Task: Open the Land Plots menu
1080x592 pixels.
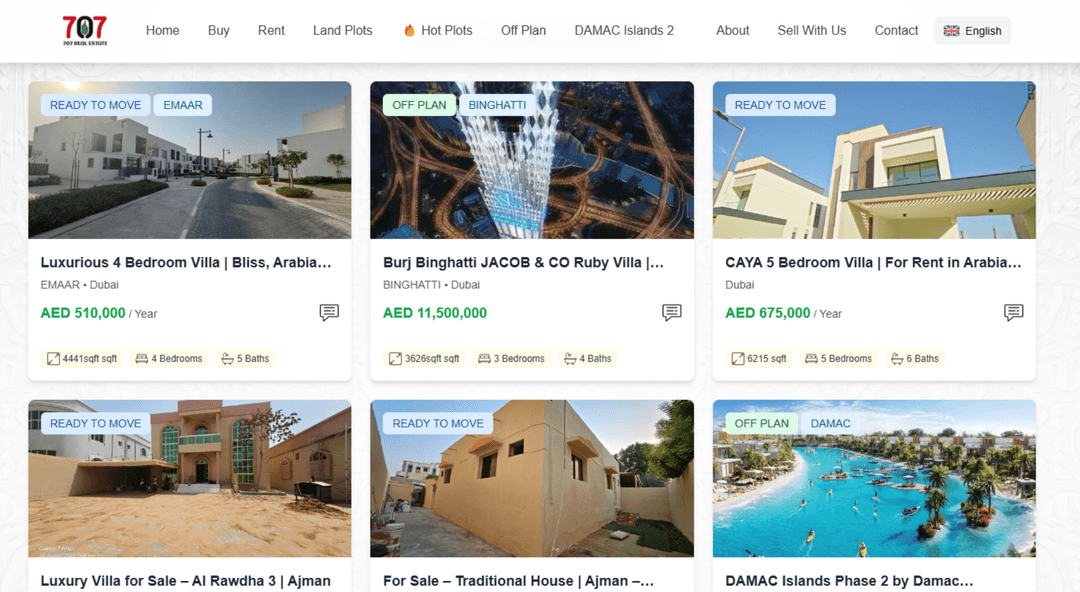Action: click(342, 30)
